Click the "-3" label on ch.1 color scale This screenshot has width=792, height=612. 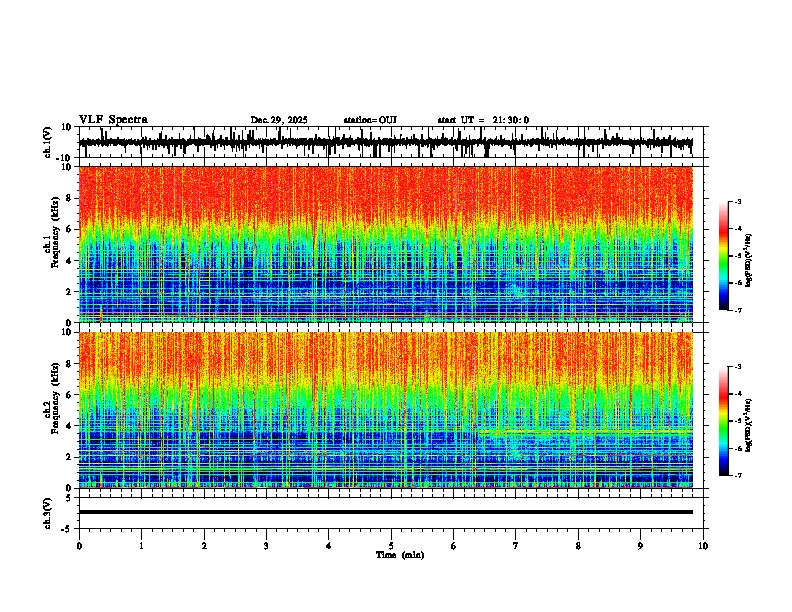pyautogui.click(x=738, y=201)
